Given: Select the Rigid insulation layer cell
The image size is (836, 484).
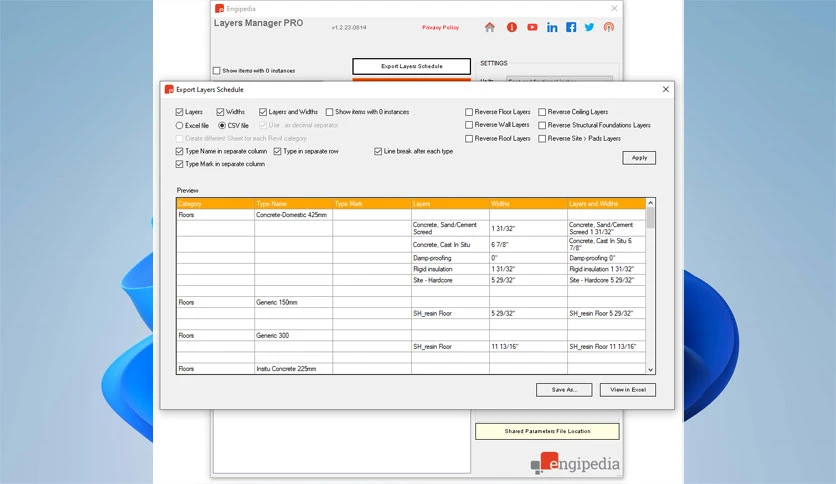Looking at the screenshot, I should 450,269.
